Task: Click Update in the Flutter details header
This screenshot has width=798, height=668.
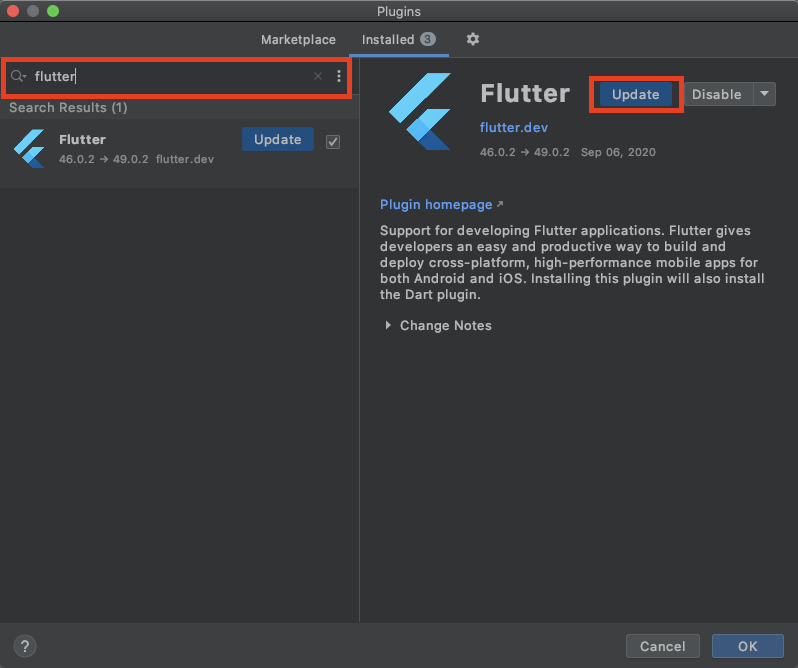Action: pyautogui.click(x=636, y=94)
